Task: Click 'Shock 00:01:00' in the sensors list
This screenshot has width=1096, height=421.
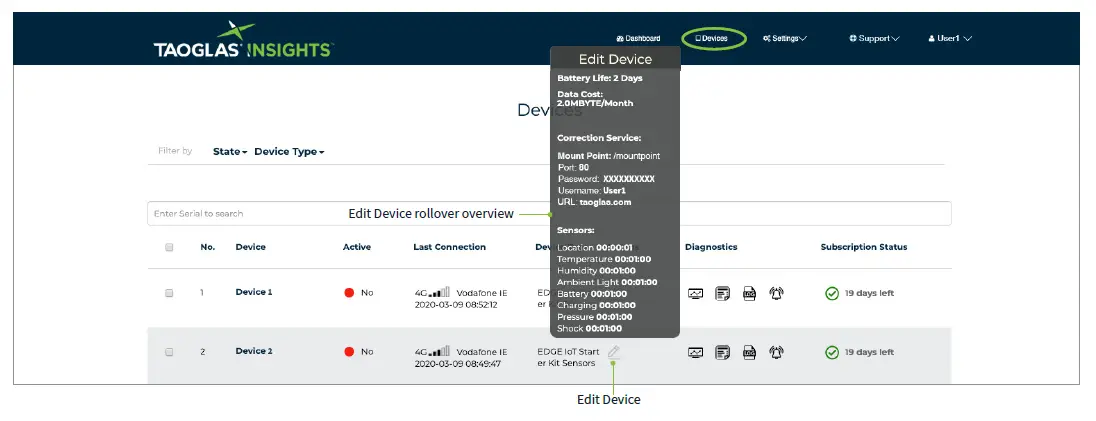Action: tap(589, 329)
